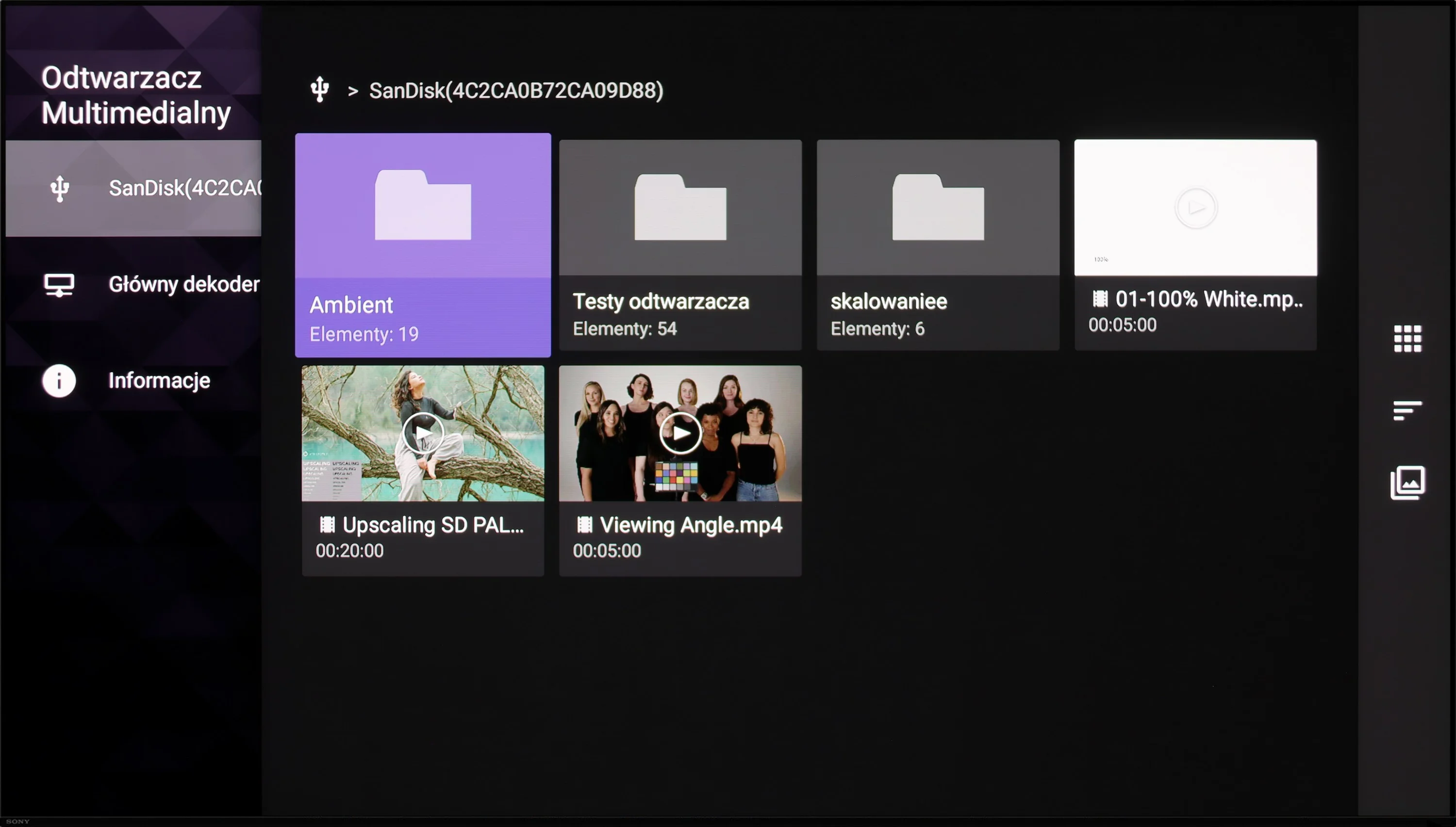Open the sort order icon
The image size is (1456, 827).
[x=1407, y=410]
